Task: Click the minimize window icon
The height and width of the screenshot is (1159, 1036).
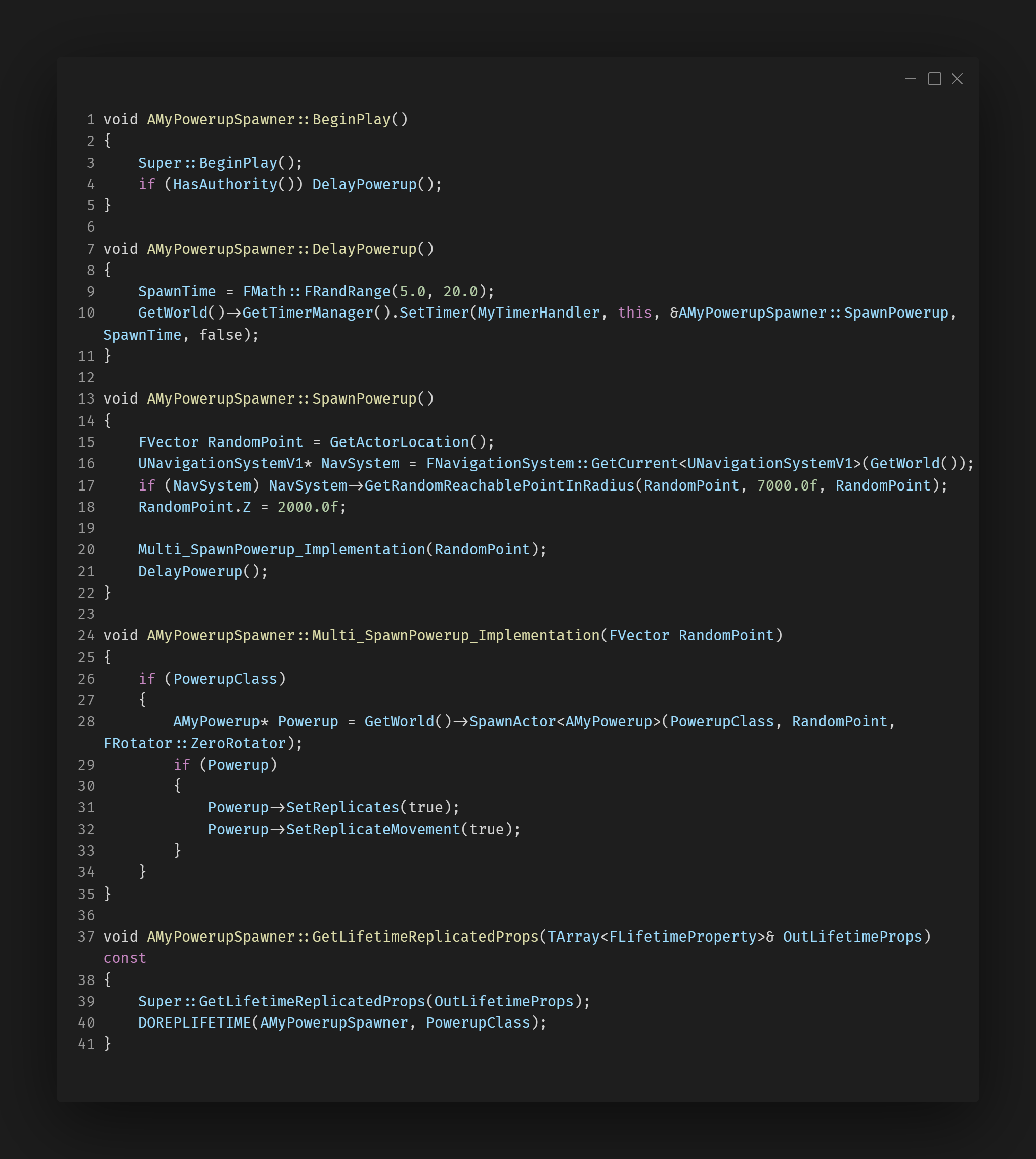Action: tap(910, 79)
